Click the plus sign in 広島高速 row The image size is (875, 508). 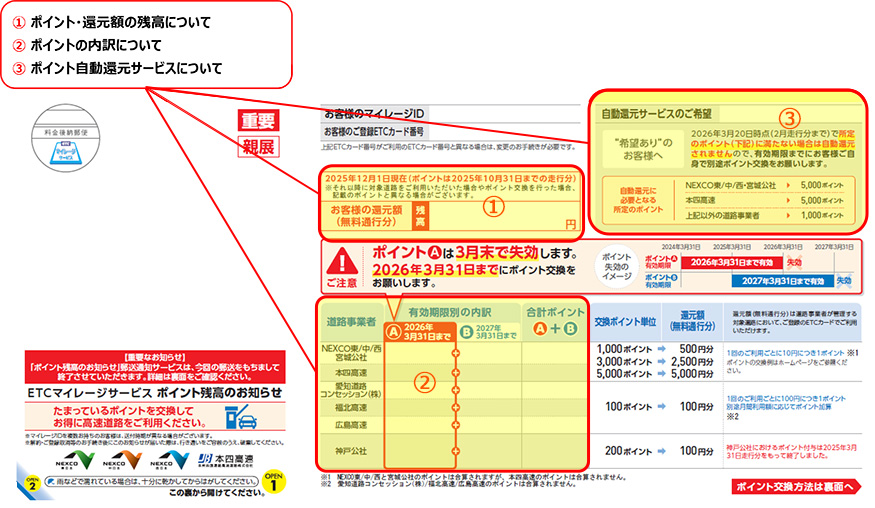455,425
